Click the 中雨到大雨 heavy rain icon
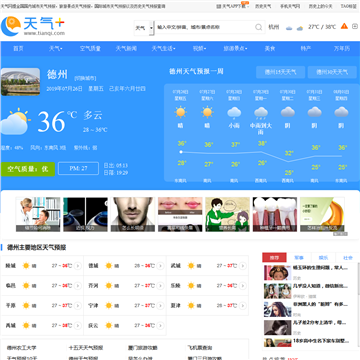Screen dimensions: 360x360 tap(261, 113)
